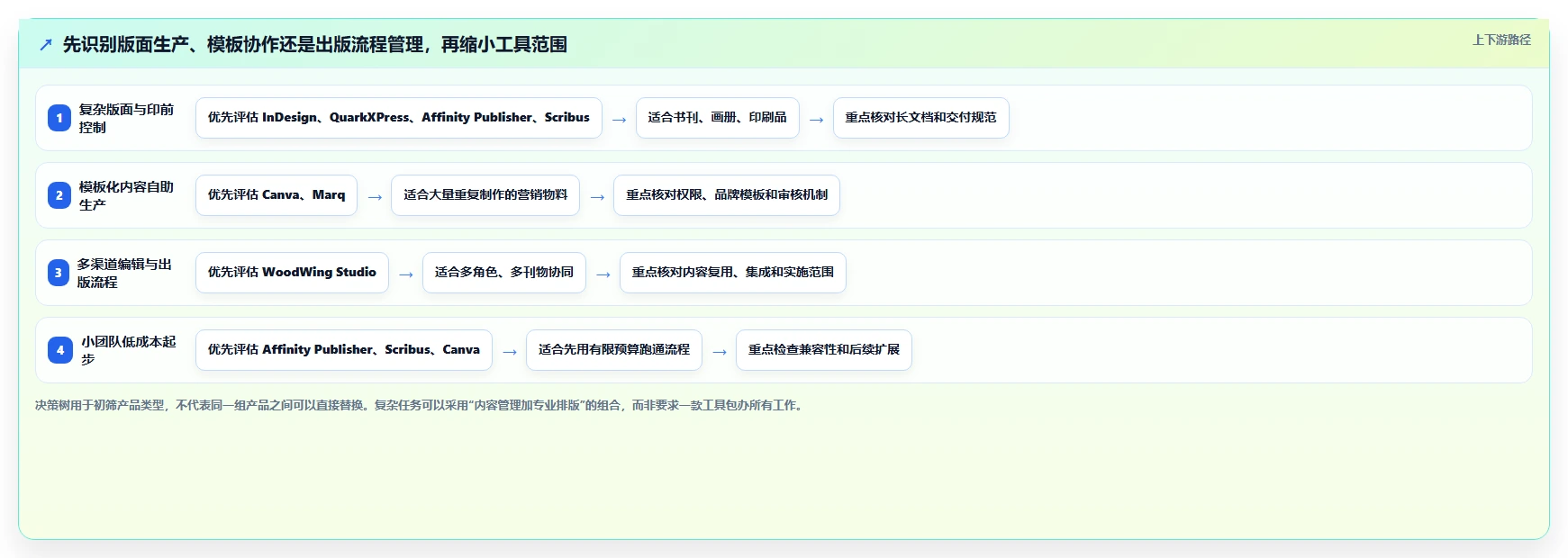This screenshot has height=558, width=1568.
Task: Click the chip 适合大量重复制作的营销物料
Action: (485, 195)
